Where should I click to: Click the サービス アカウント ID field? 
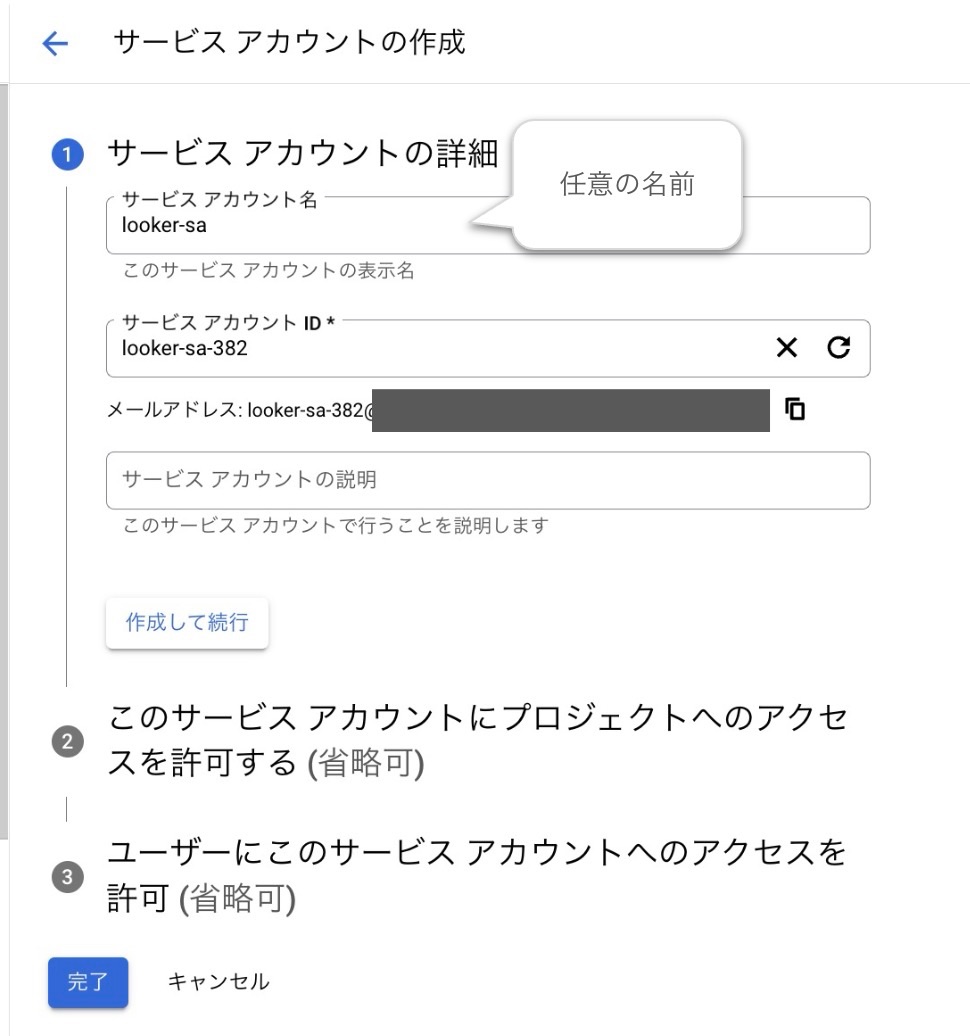click(488, 348)
